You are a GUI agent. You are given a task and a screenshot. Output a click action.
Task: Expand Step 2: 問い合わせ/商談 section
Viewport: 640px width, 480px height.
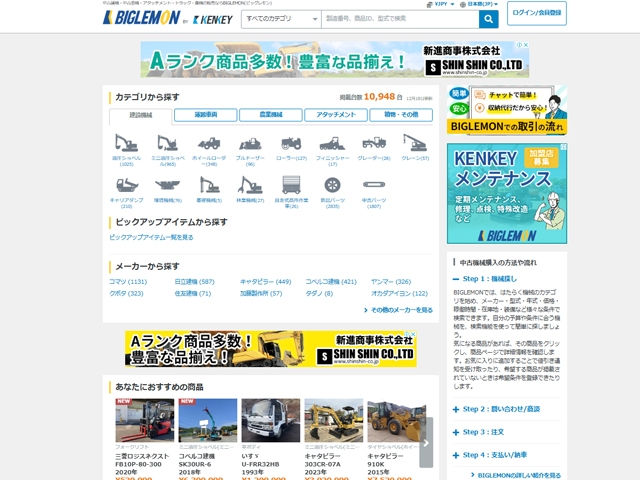[x=502, y=409]
